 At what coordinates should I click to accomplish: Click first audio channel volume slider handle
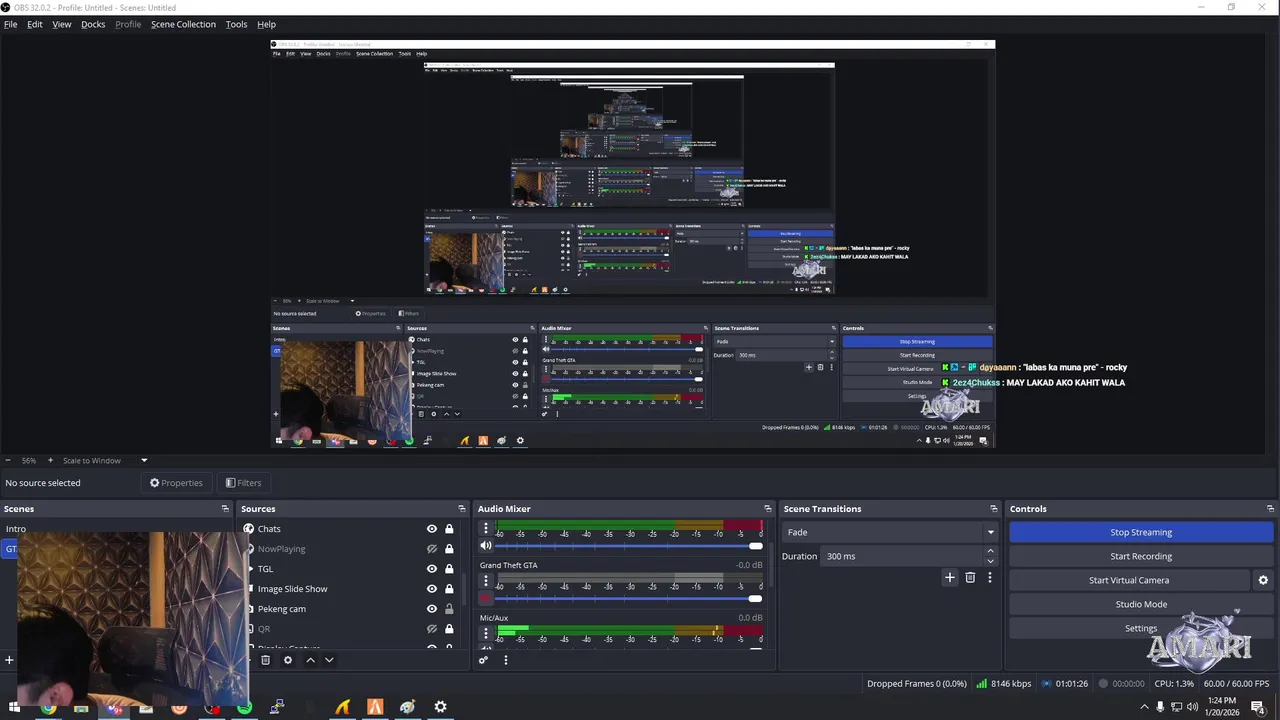pos(756,546)
